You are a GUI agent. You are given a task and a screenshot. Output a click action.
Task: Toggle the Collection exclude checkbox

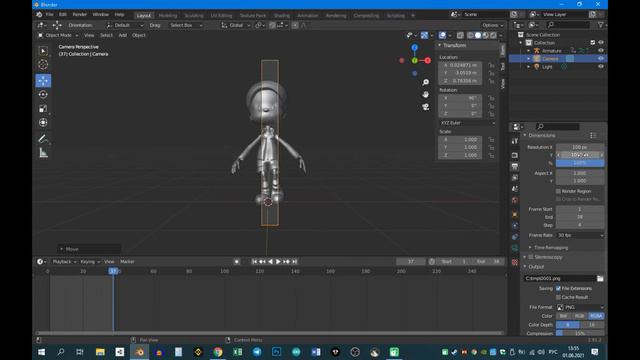pyautogui.click(x=593, y=42)
